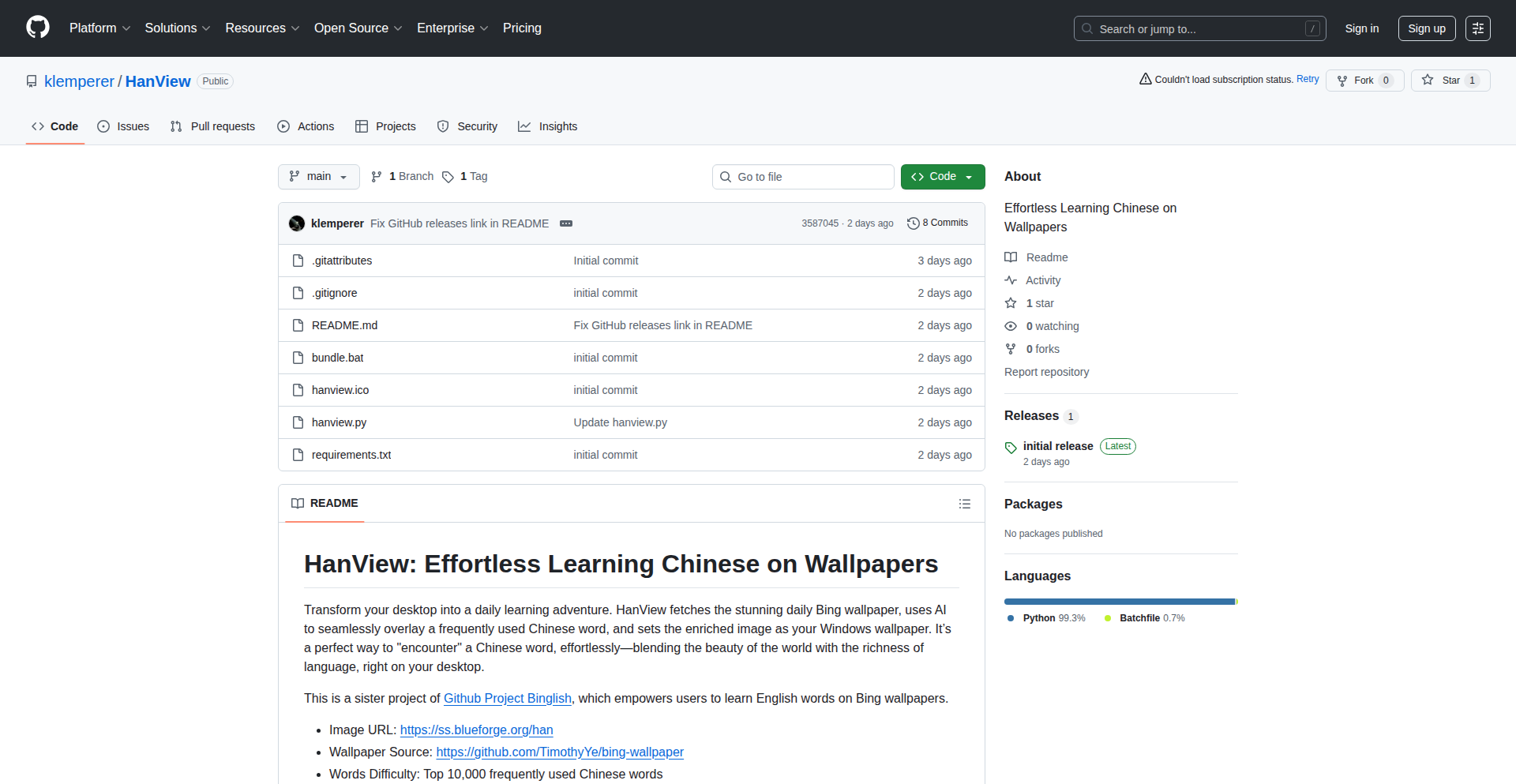This screenshot has width=1516, height=784.
Task: Open the TimothyYe bing-wallpaper link
Action: click(x=560, y=752)
